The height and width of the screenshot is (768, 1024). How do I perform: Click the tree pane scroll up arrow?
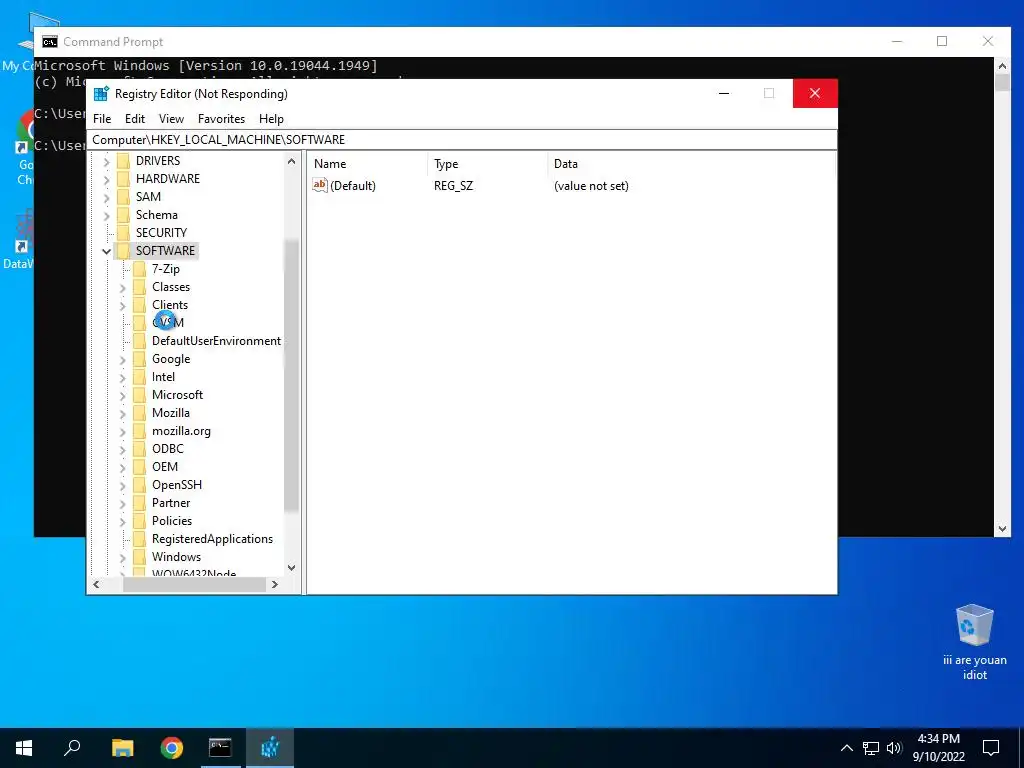291,161
